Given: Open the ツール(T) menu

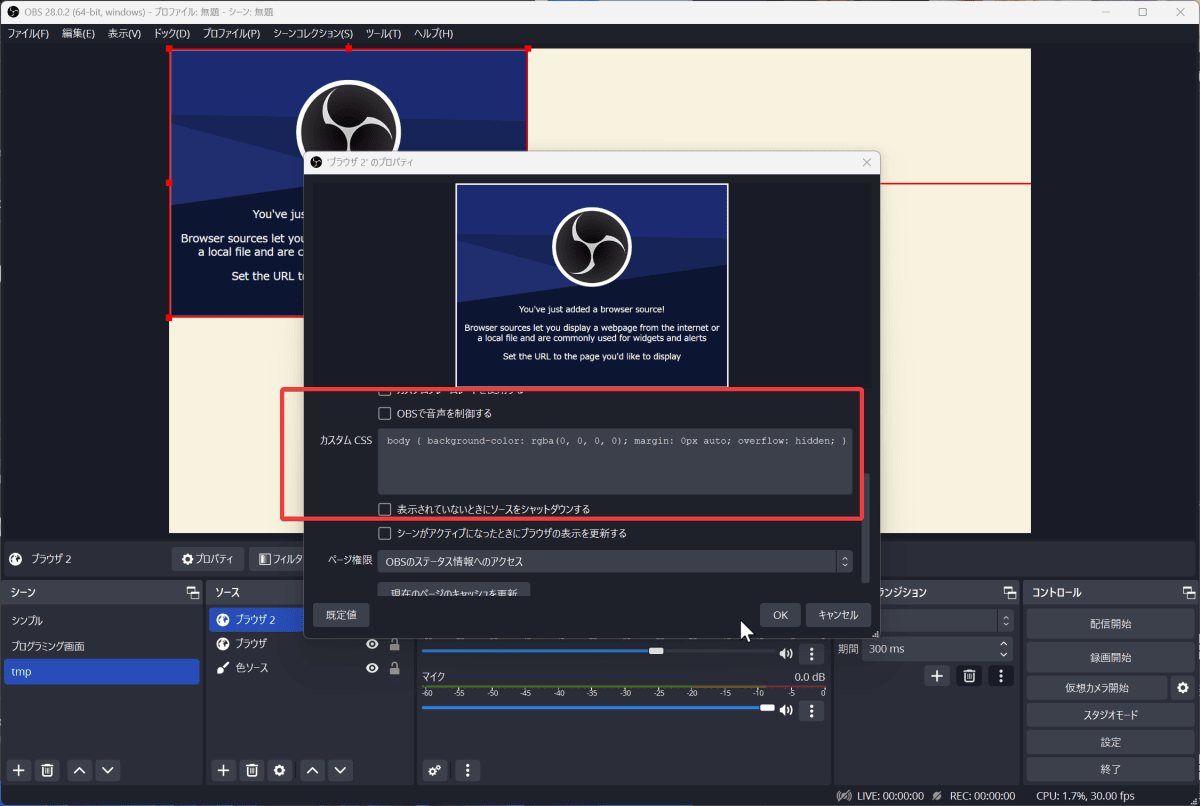Looking at the screenshot, I should coord(383,34).
